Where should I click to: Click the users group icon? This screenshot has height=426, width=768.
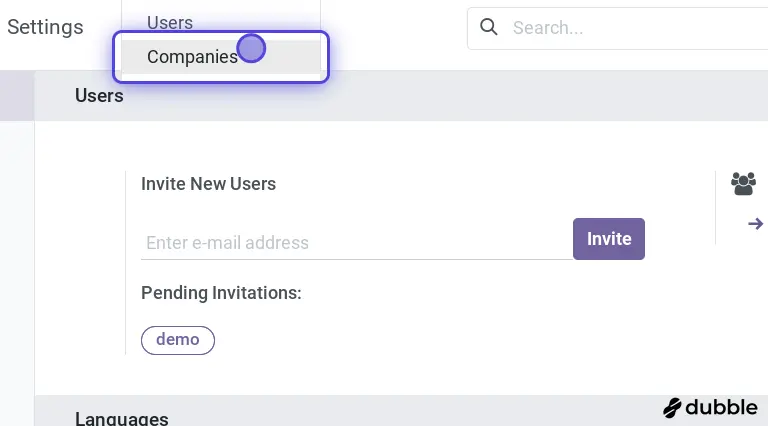(743, 184)
